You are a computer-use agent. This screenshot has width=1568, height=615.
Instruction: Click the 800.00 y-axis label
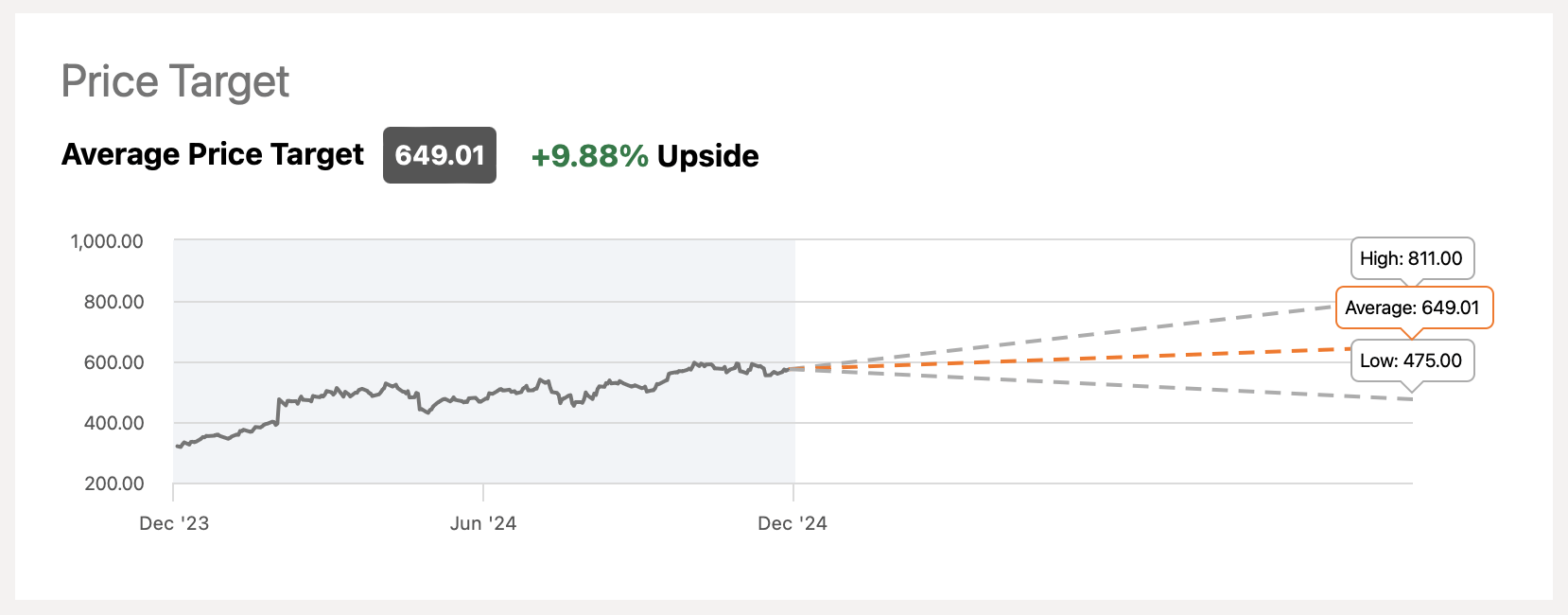point(113,302)
